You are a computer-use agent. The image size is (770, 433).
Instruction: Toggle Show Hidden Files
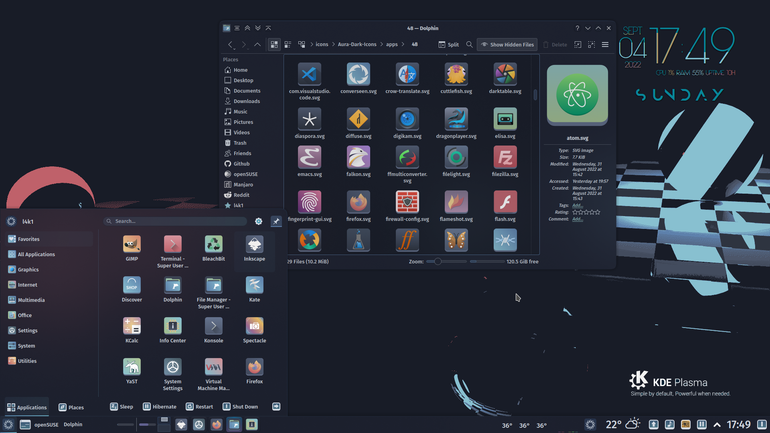pos(507,45)
